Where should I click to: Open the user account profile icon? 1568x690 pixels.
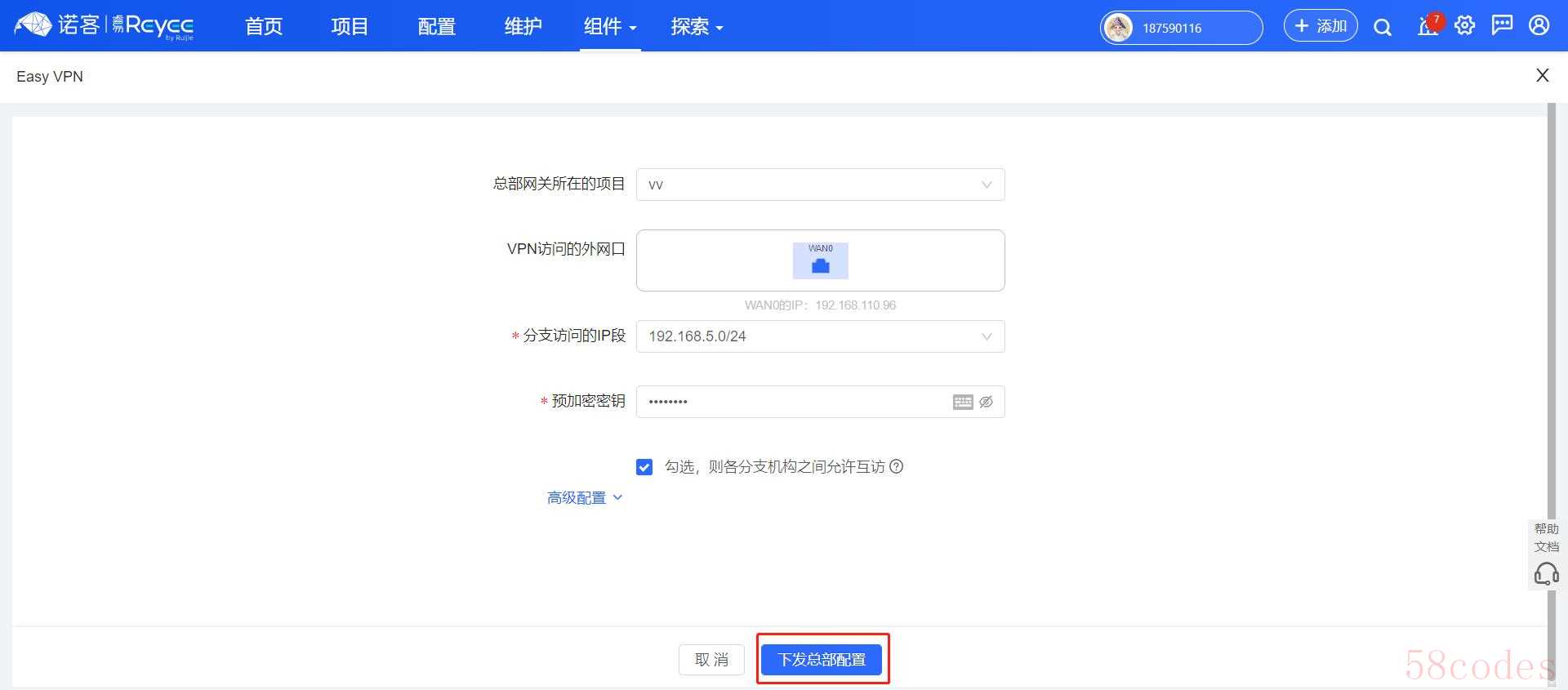pos(1539,26)
